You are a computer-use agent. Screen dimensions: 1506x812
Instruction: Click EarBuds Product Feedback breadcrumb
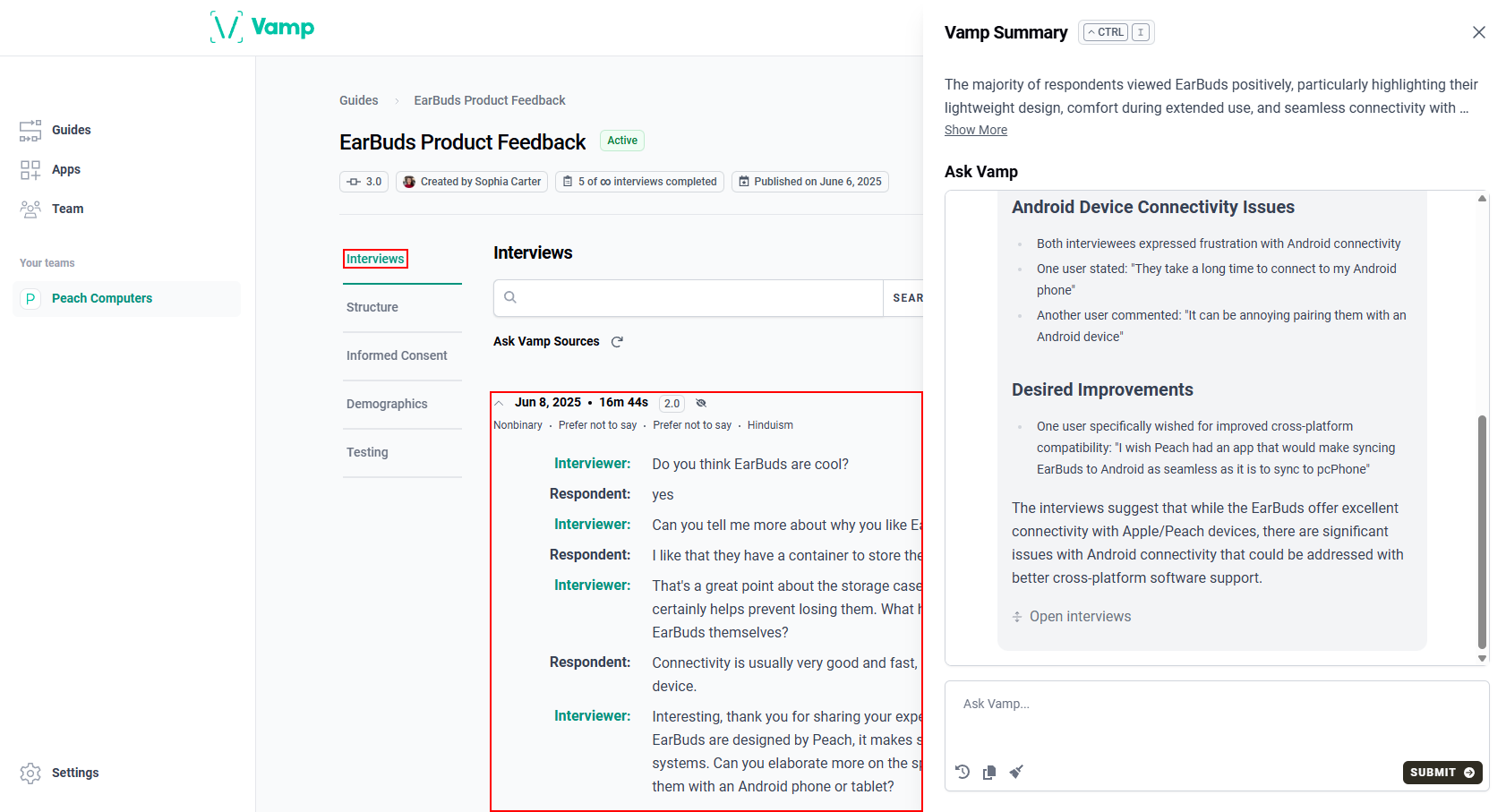pyautogui.click(x=490, y=100)
